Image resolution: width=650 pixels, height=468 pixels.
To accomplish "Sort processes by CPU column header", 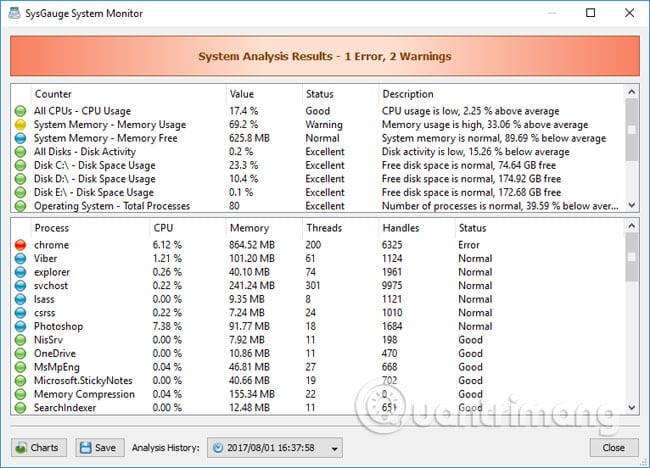I will 188,228.
